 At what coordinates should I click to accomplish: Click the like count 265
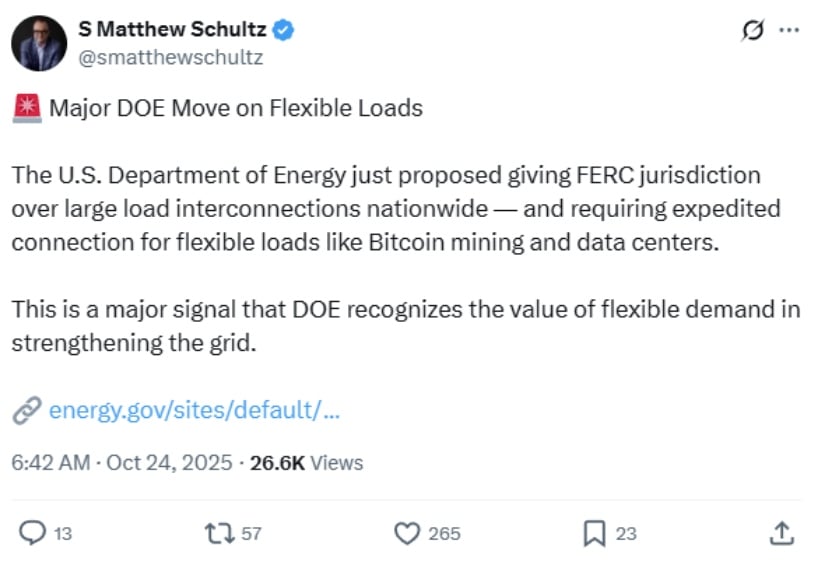444,534
